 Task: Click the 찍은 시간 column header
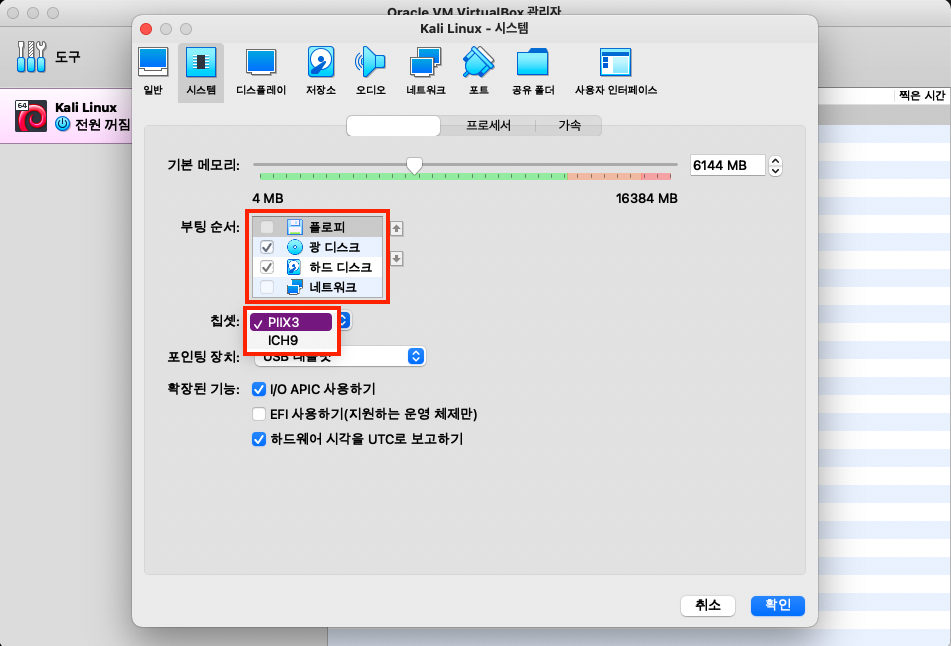(921, 95)
